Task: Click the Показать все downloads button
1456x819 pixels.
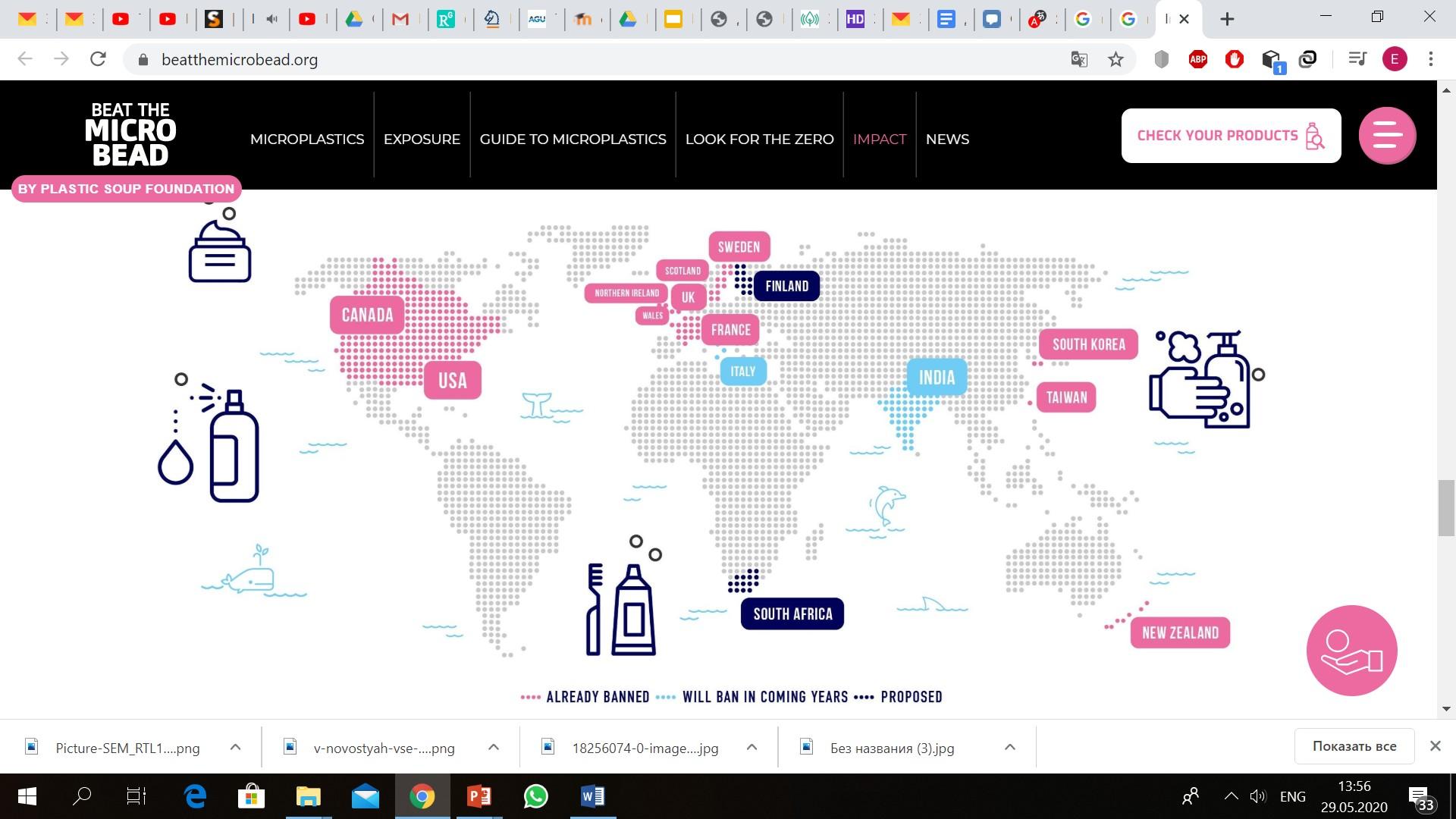Action: click(x=1354, y=746)
